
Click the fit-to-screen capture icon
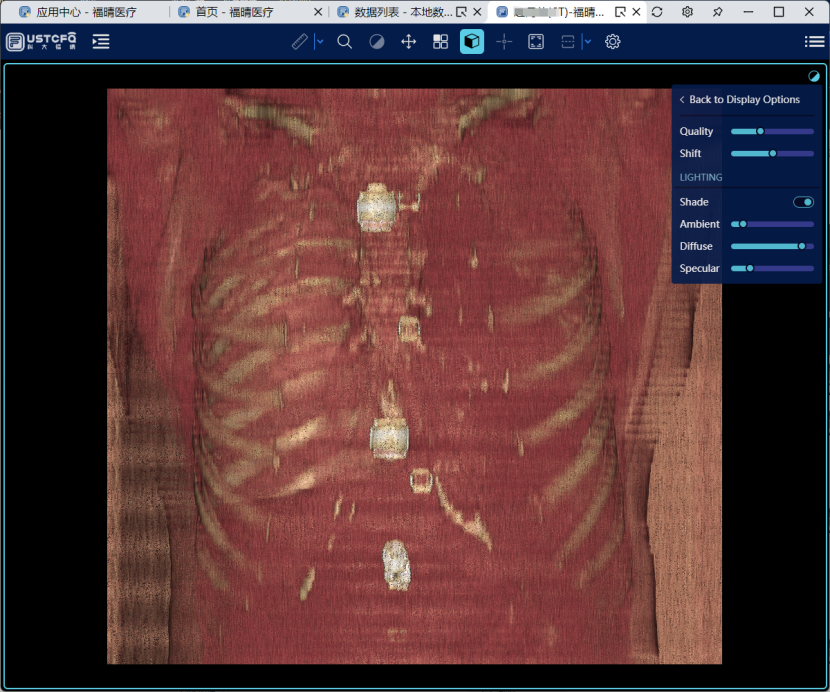pos(536,42)
